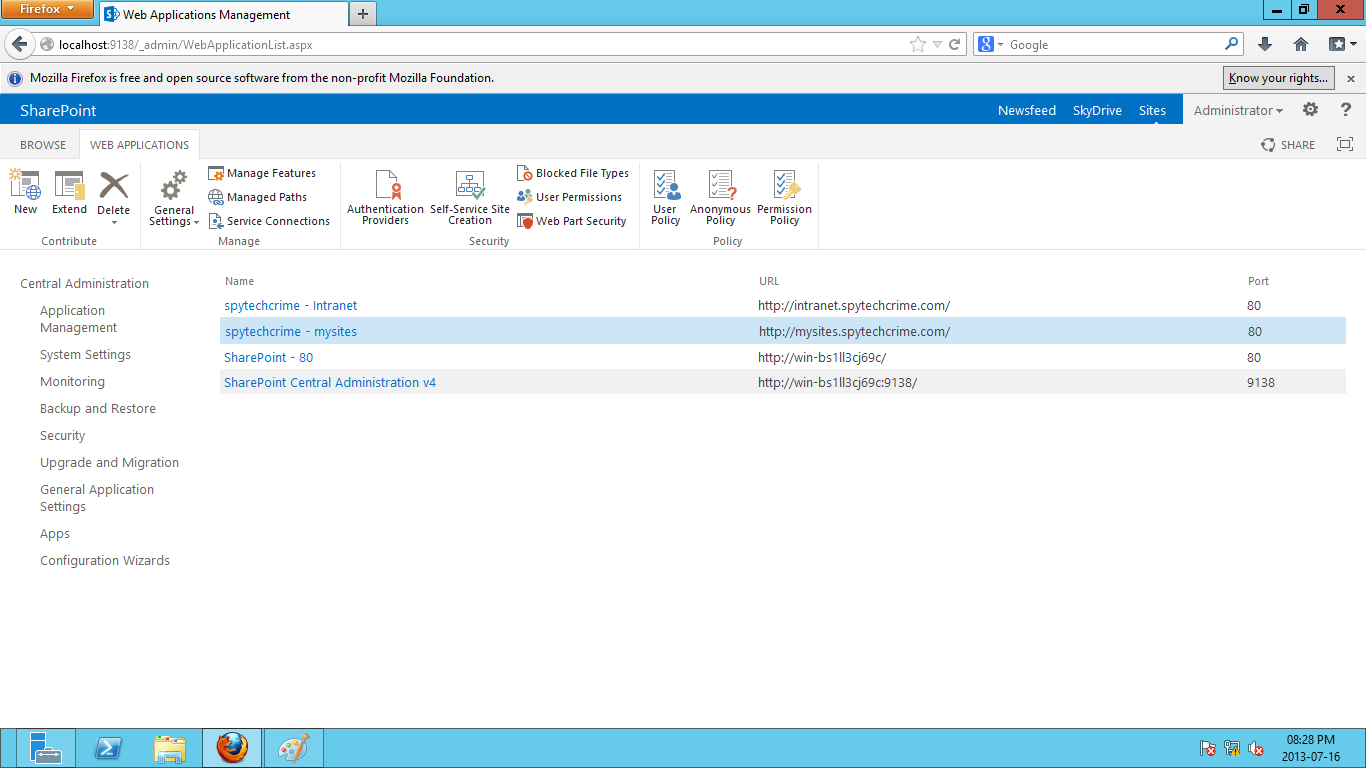Open General Application Settings in sidebar
Viewport: 1366px width, 768px height.
pos(97,498)
